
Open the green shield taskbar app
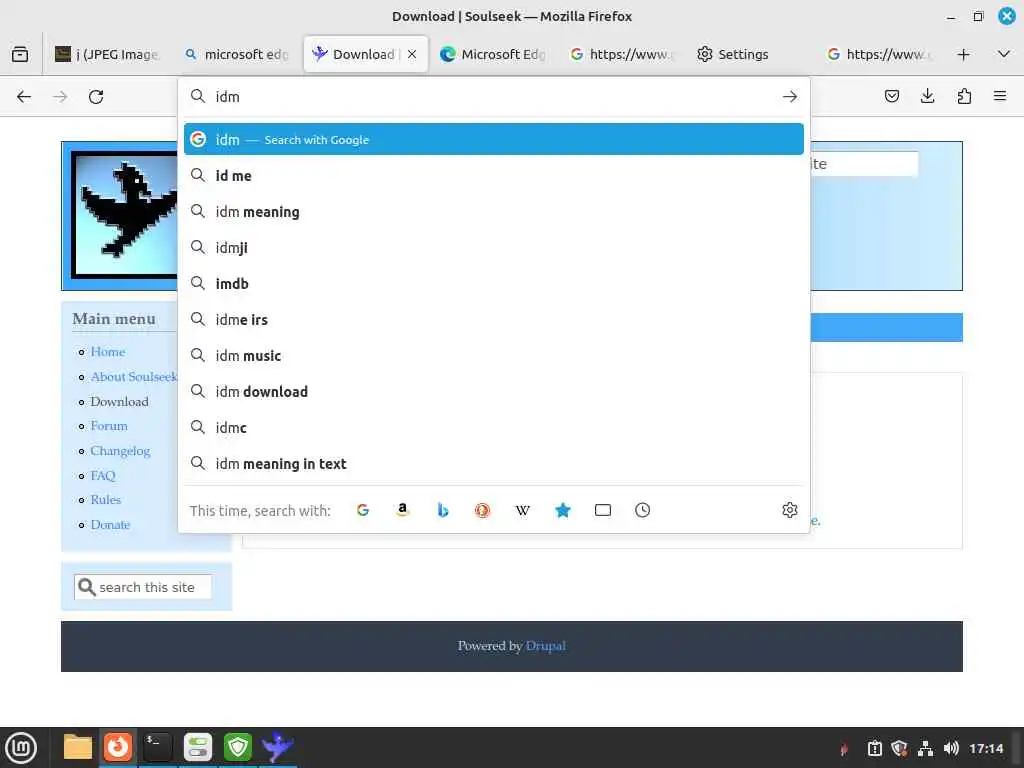point(238,747)
